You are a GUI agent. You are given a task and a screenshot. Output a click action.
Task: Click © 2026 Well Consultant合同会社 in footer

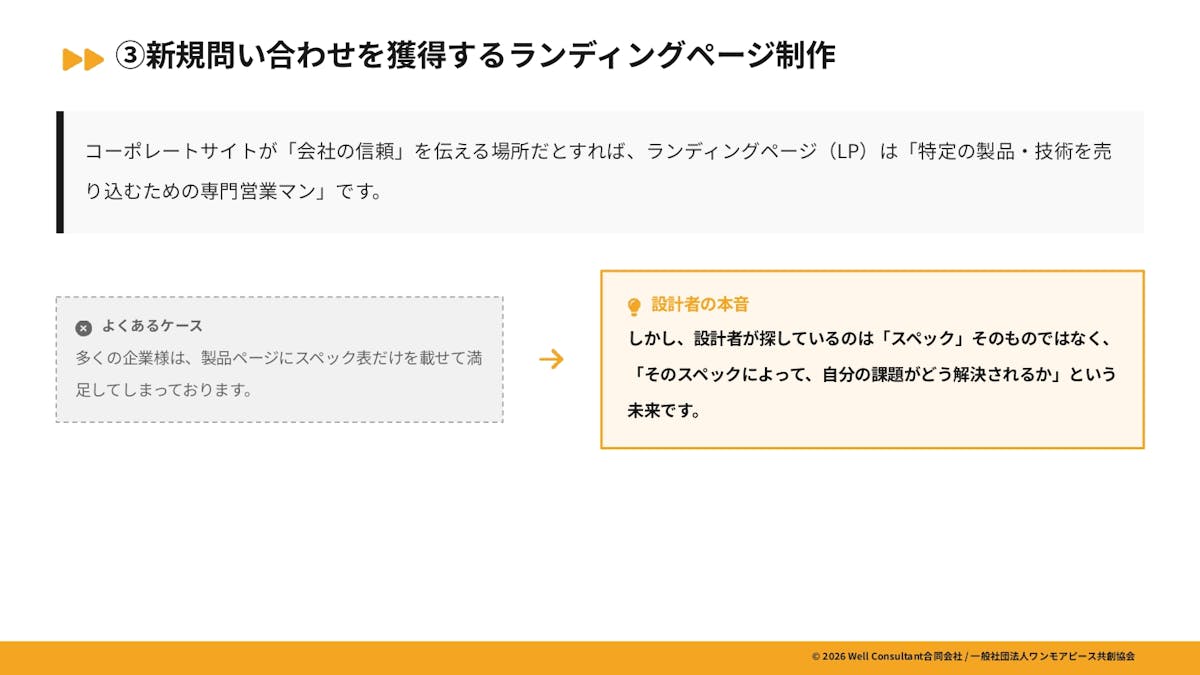point(886,656)
